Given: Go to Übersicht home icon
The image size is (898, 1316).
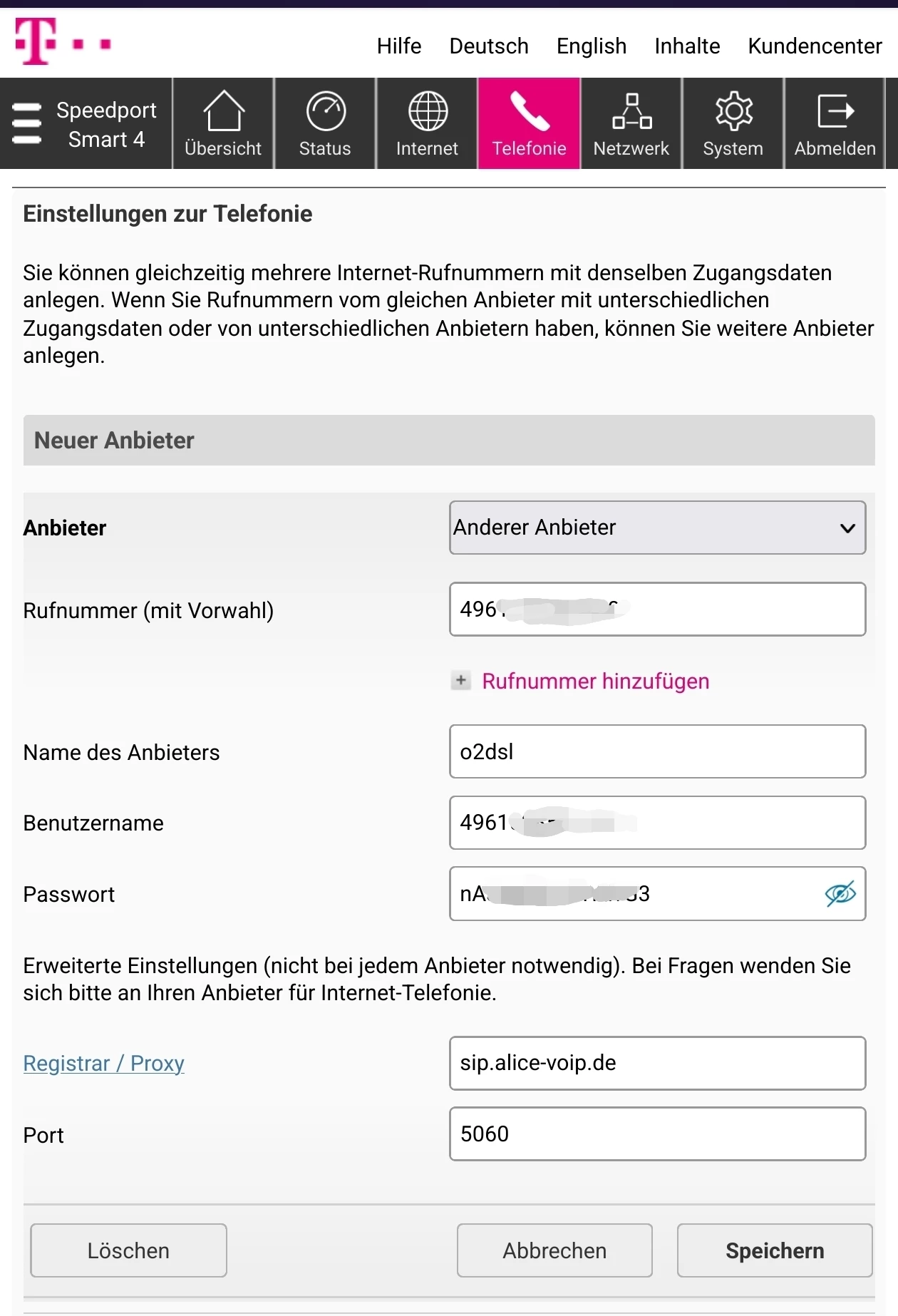Looking at the screenshot, I should click(224, 112).
